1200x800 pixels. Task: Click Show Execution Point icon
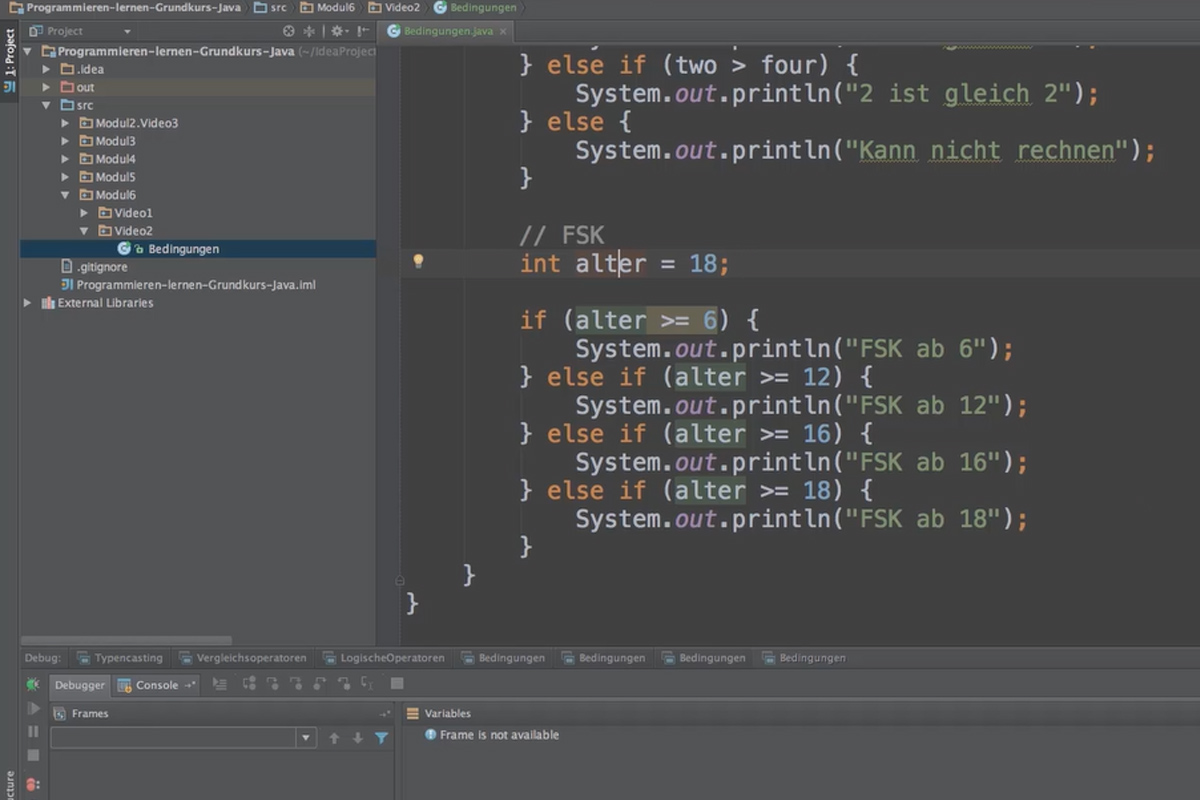pos(220,684)
